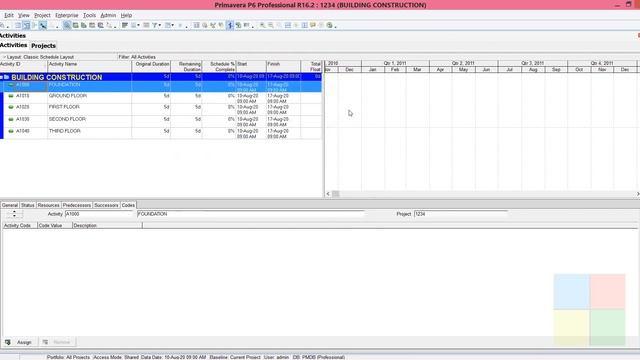Click the Assign icon at the panel bottom
640x360 pixels.
[8, 342]
